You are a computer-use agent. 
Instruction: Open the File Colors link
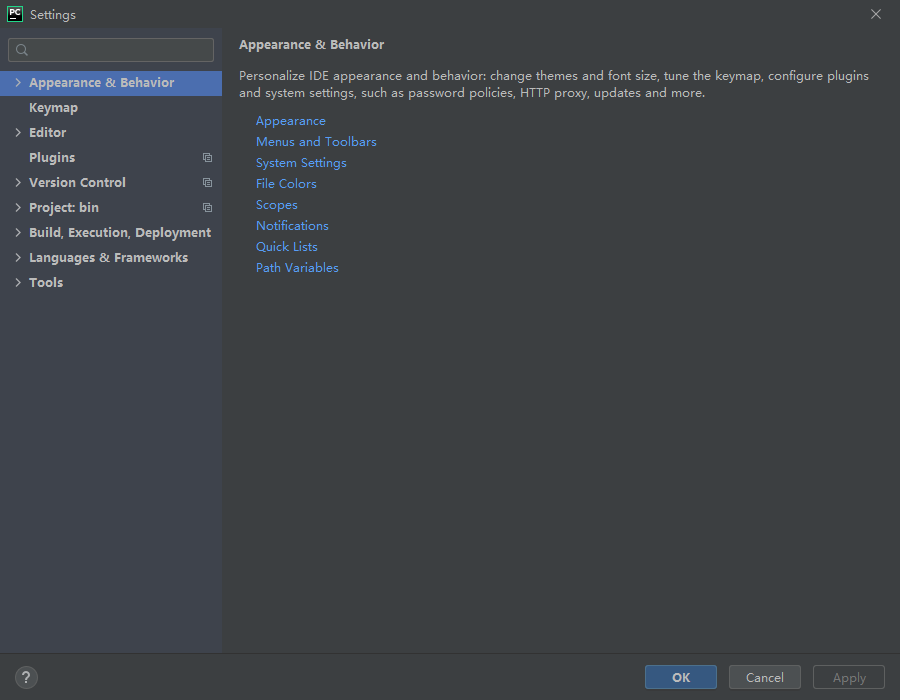[286, 184]
